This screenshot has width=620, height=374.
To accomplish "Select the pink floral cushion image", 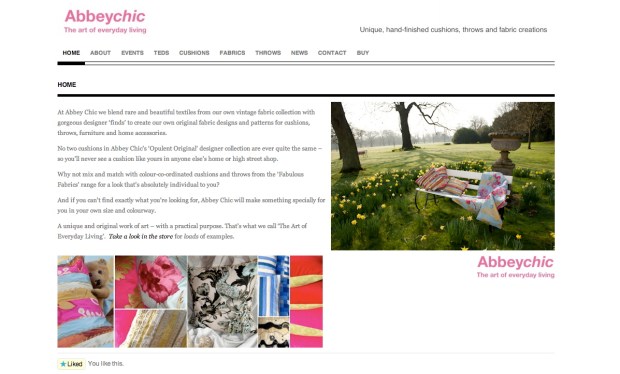I will [151, 282].
